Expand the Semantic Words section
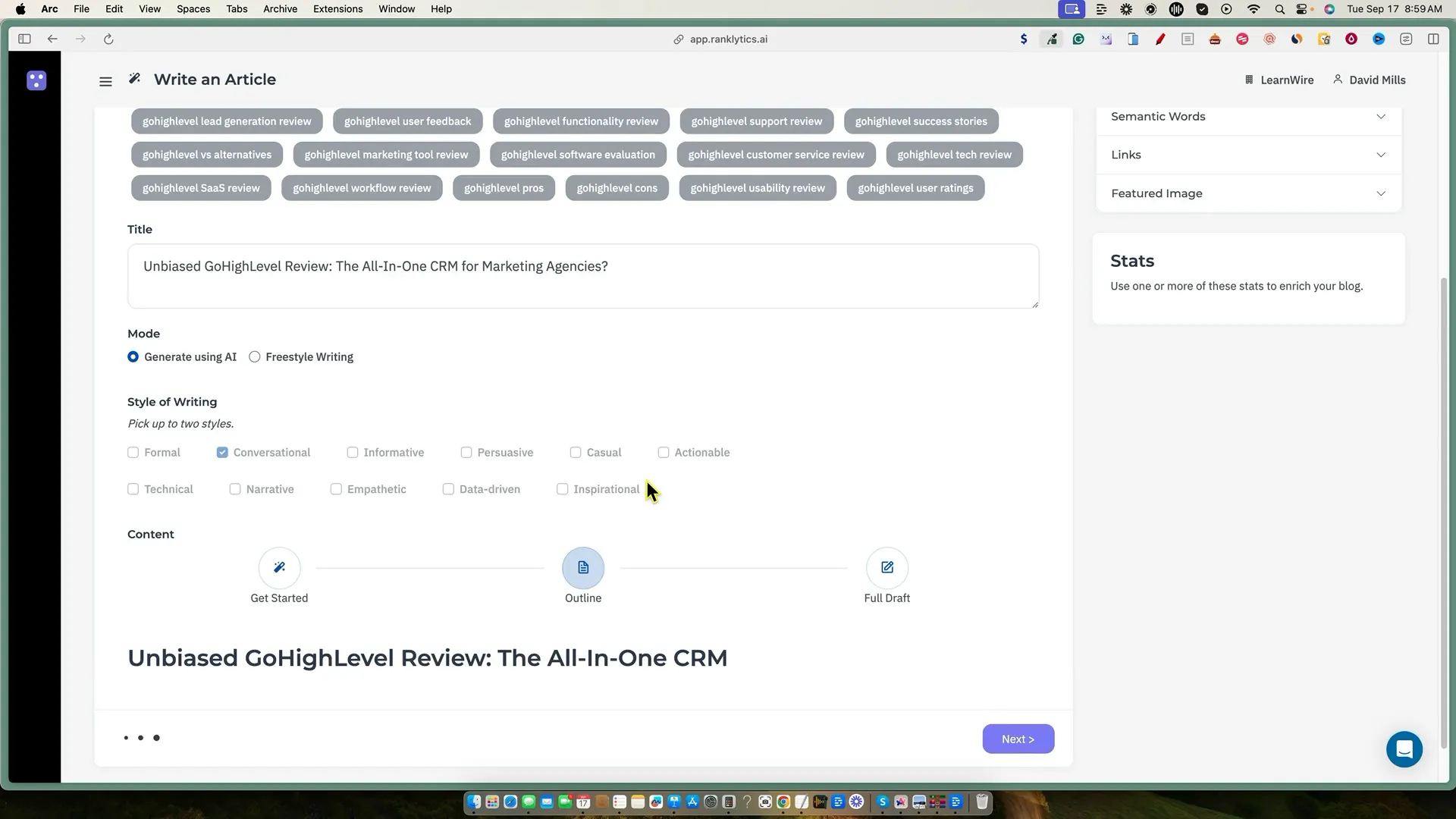This screenshot has width=1456, height=819. point(1248,117)
